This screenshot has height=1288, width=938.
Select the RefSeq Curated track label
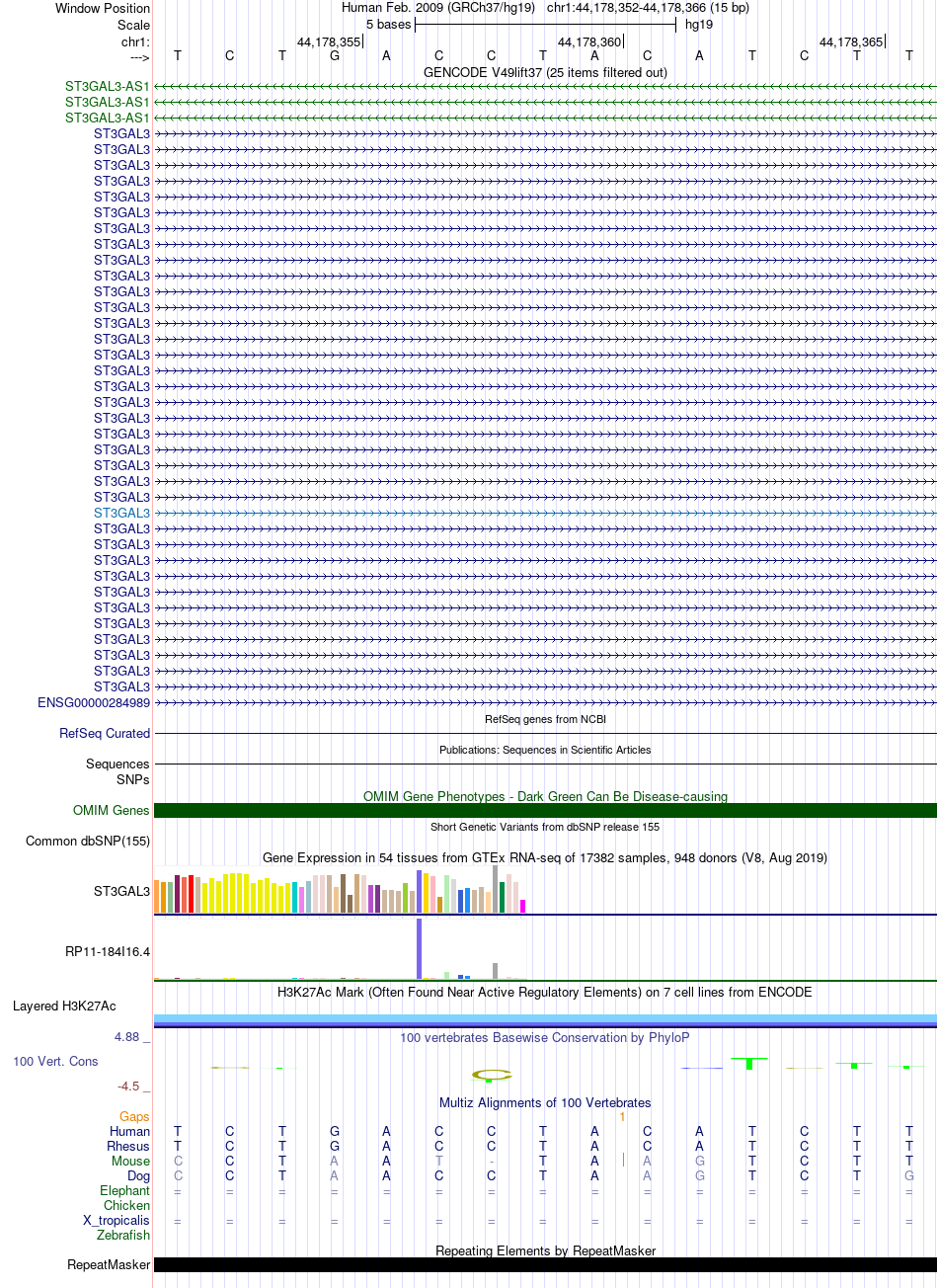tap(105, 733)
